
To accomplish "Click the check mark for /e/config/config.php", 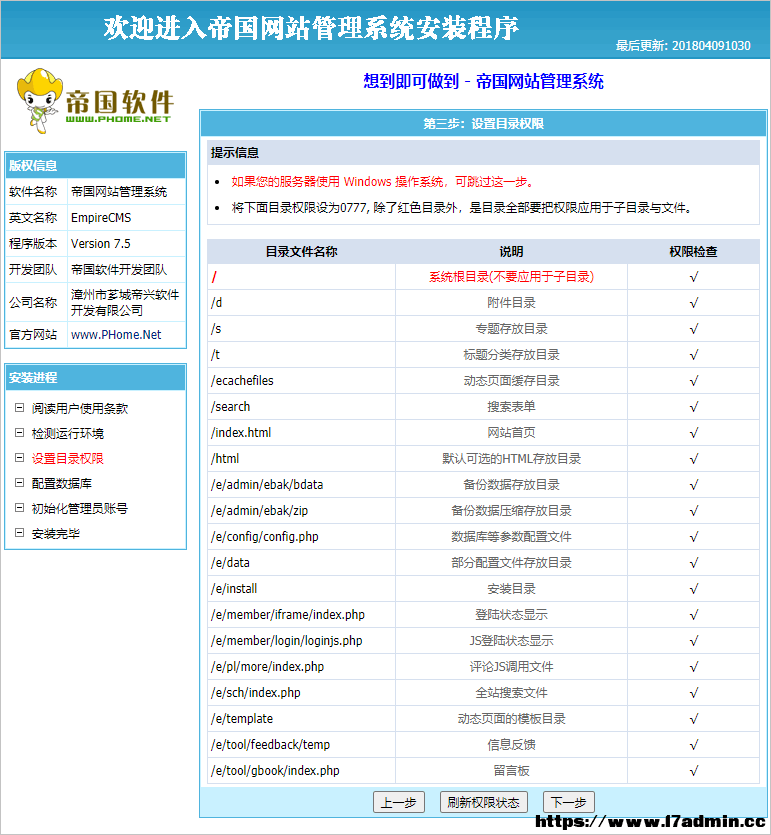I will [693, 537].
